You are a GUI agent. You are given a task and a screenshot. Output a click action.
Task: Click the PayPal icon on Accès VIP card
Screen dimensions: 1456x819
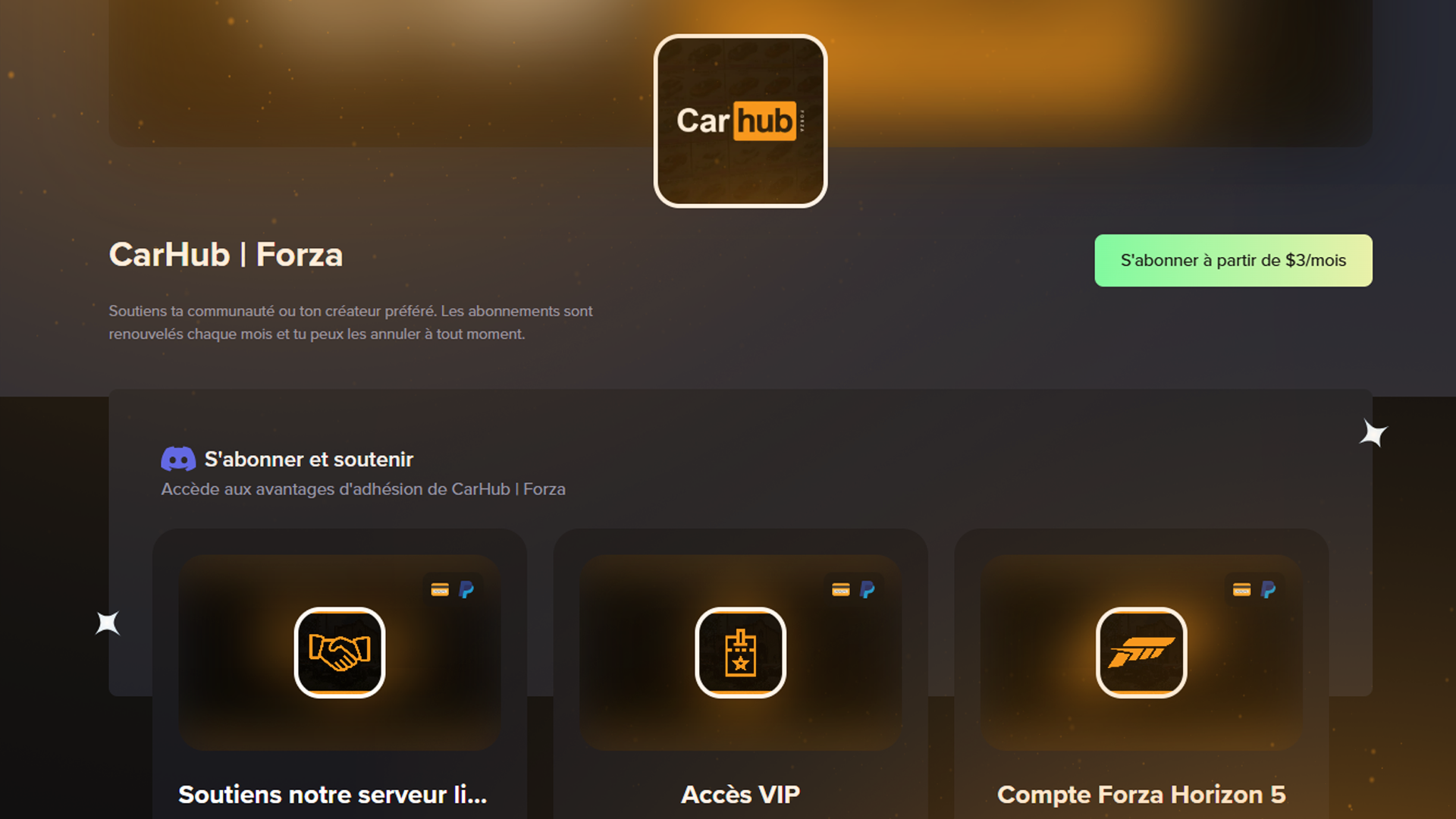coord(868,590)
